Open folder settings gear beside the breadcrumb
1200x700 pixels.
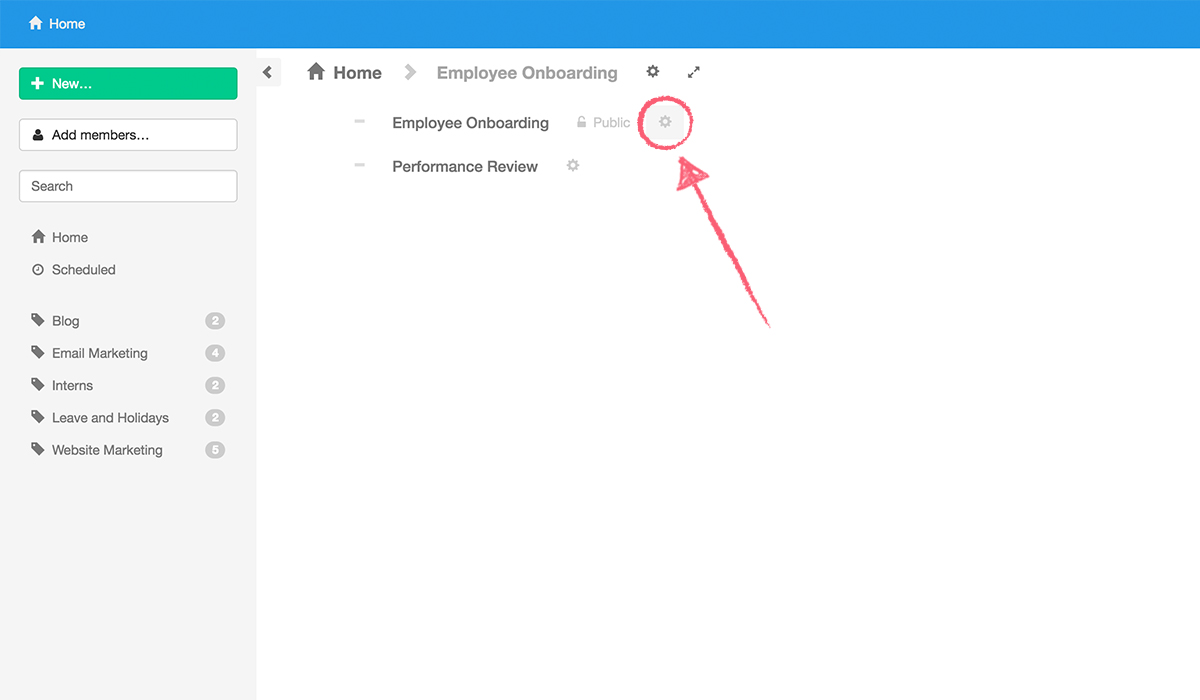pyautogui.click(x=653, y=71)
